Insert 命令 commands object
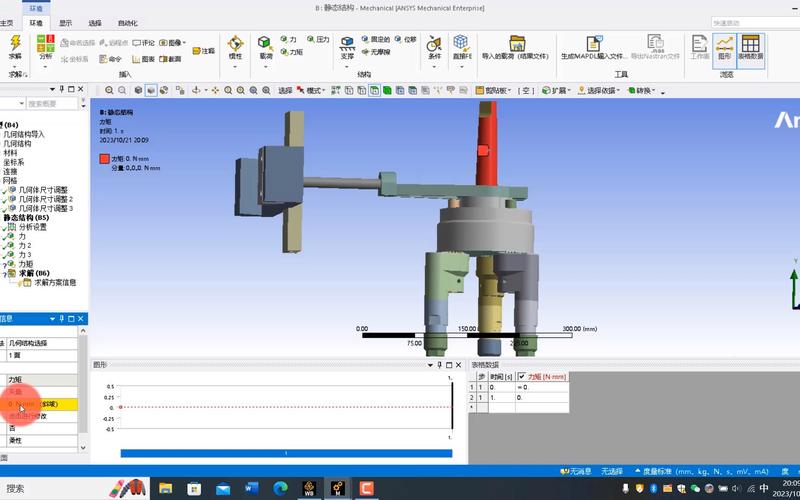The width and height of the screenshot is (800, 500). coord(111,59)
